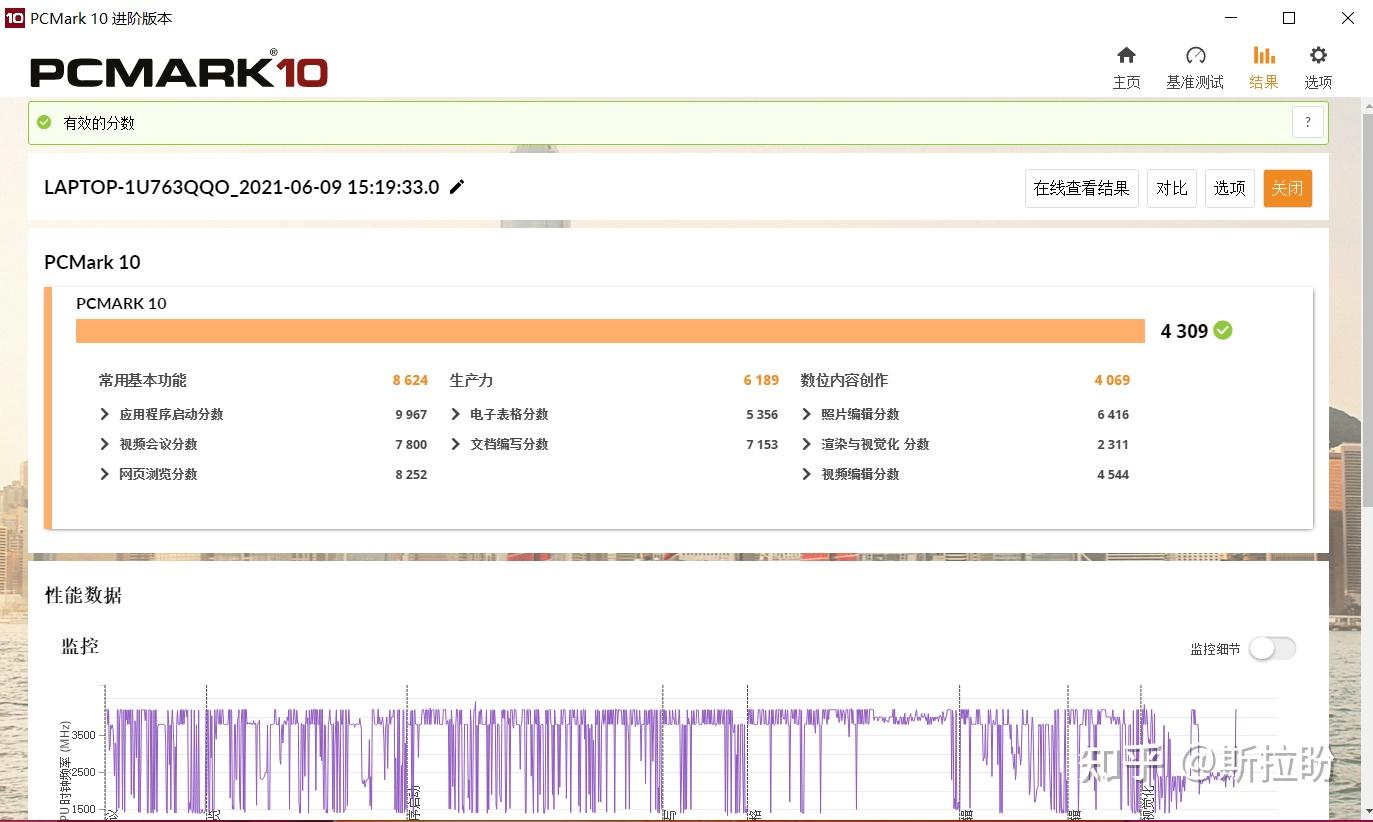Click the 监控 heading

pos(80,646)
